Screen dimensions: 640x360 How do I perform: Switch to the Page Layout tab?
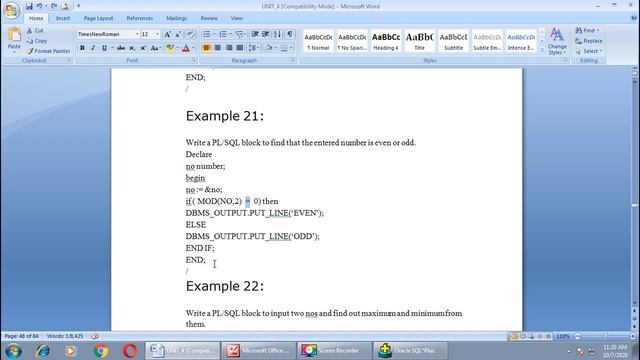pyautogui.click(x=98, y=18)
